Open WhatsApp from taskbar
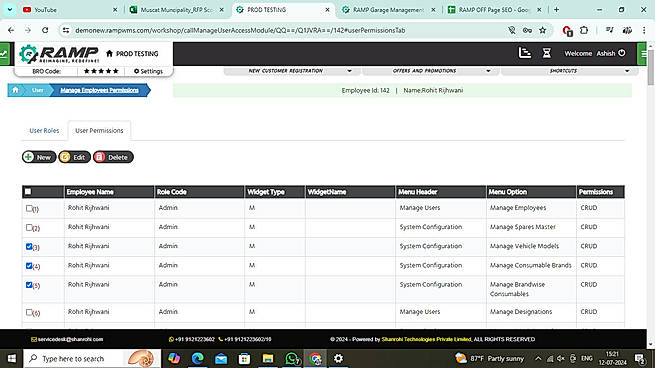 pyautogui.click(x=292, y=358)
